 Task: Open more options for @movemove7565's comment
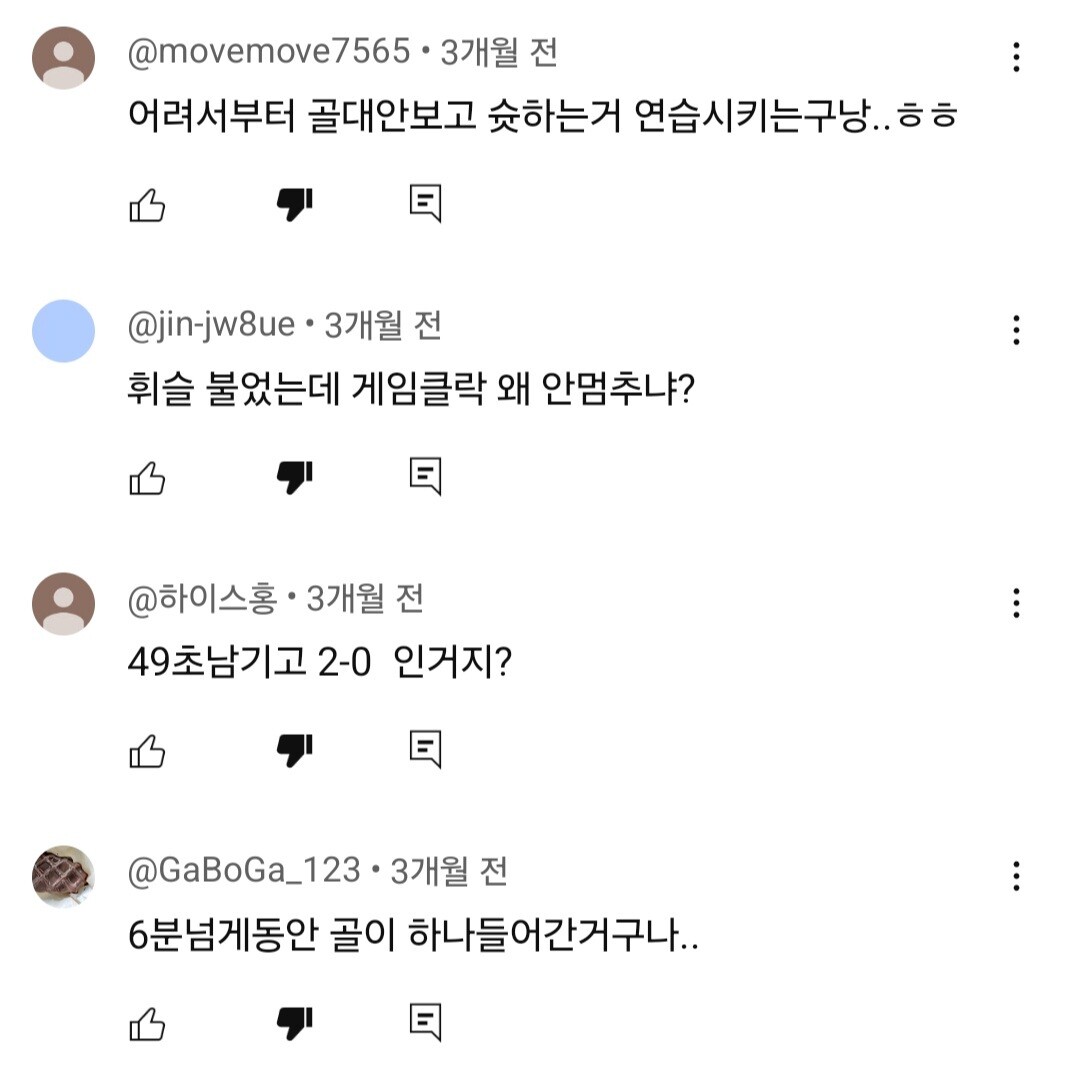click(1016, 57)
